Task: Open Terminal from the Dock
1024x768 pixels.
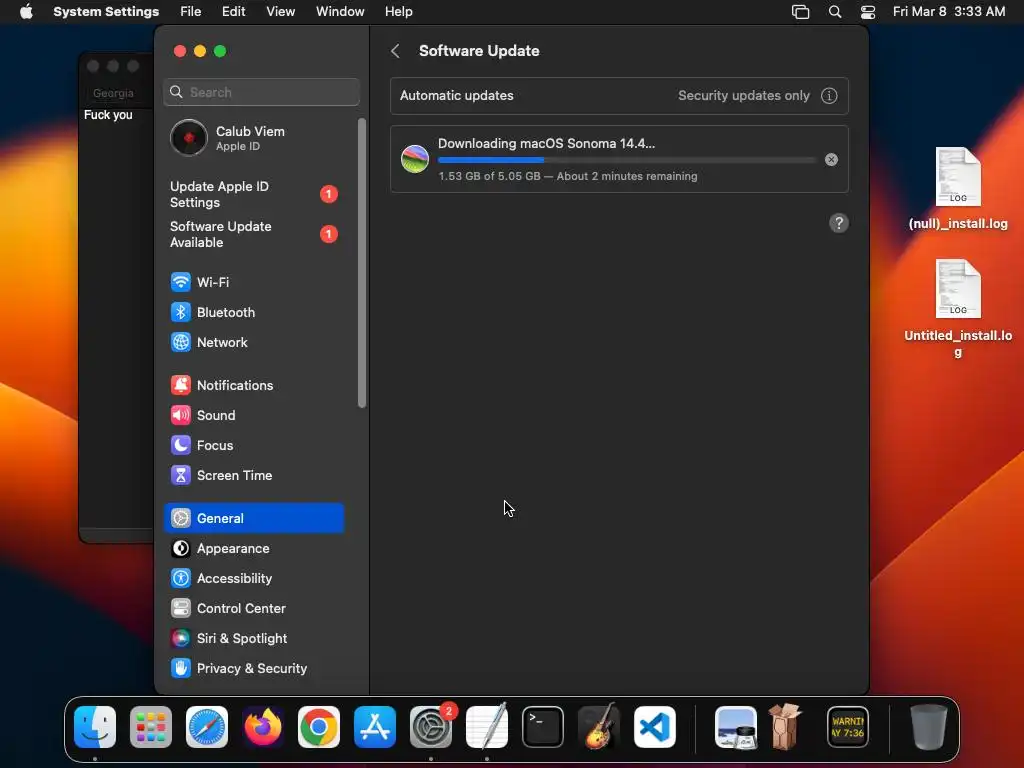Action: click(543, 727)
